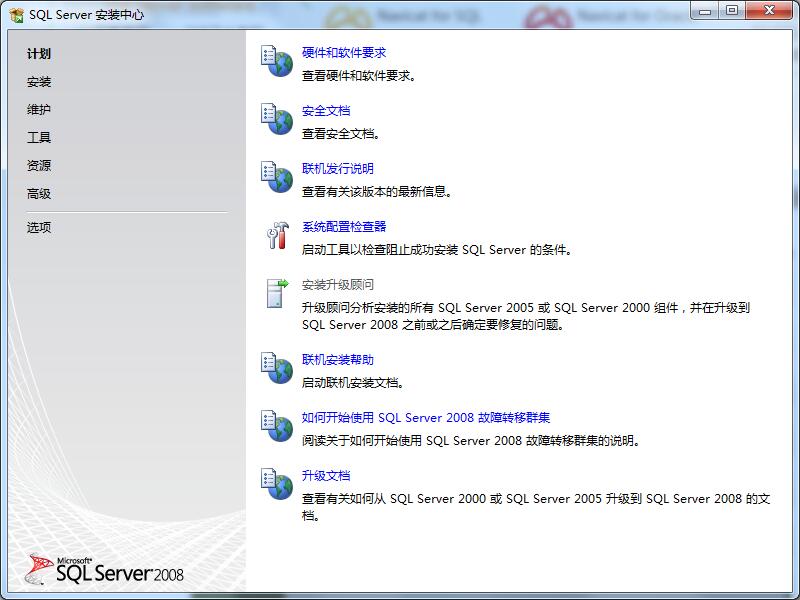This screenshot has height=600, width=800.
Task: Open the 维护 section
Action: (x=38, y=110)
